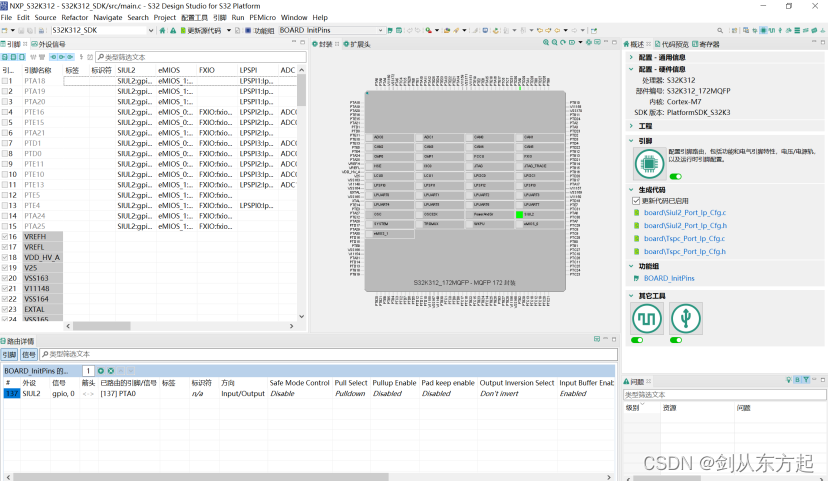829x482 pixels.
Task: Click the home icon in the toolbar
Action: pos(162,31)
